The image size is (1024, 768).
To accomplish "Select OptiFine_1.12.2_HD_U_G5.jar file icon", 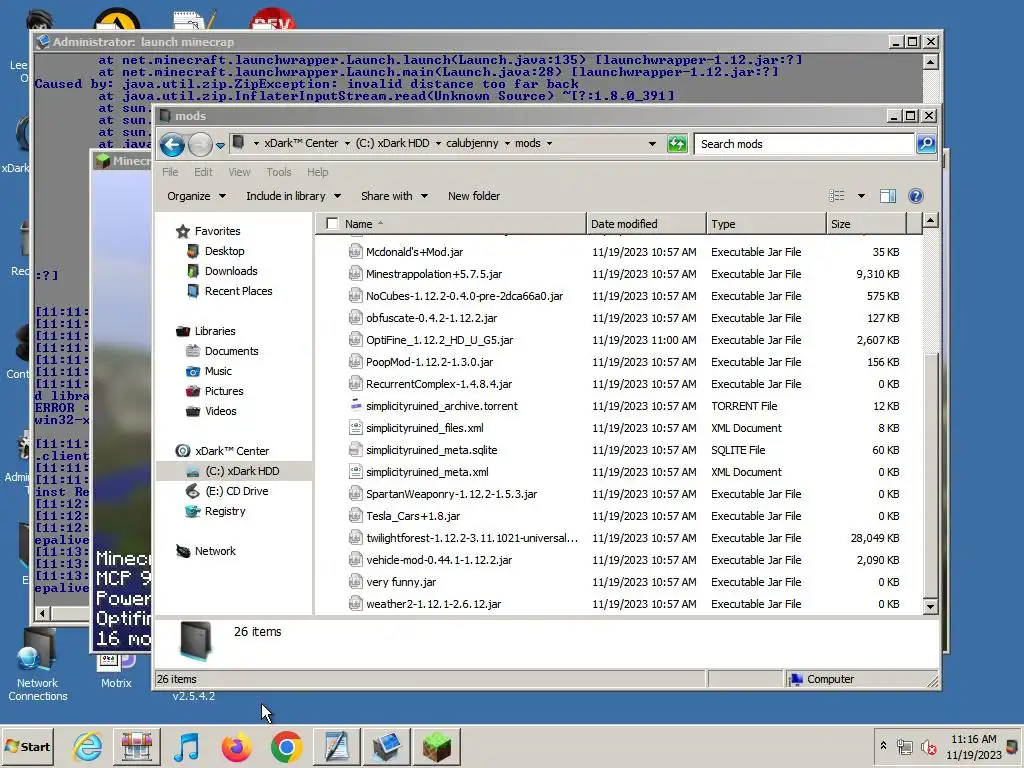I will click(x=355, y=340).
